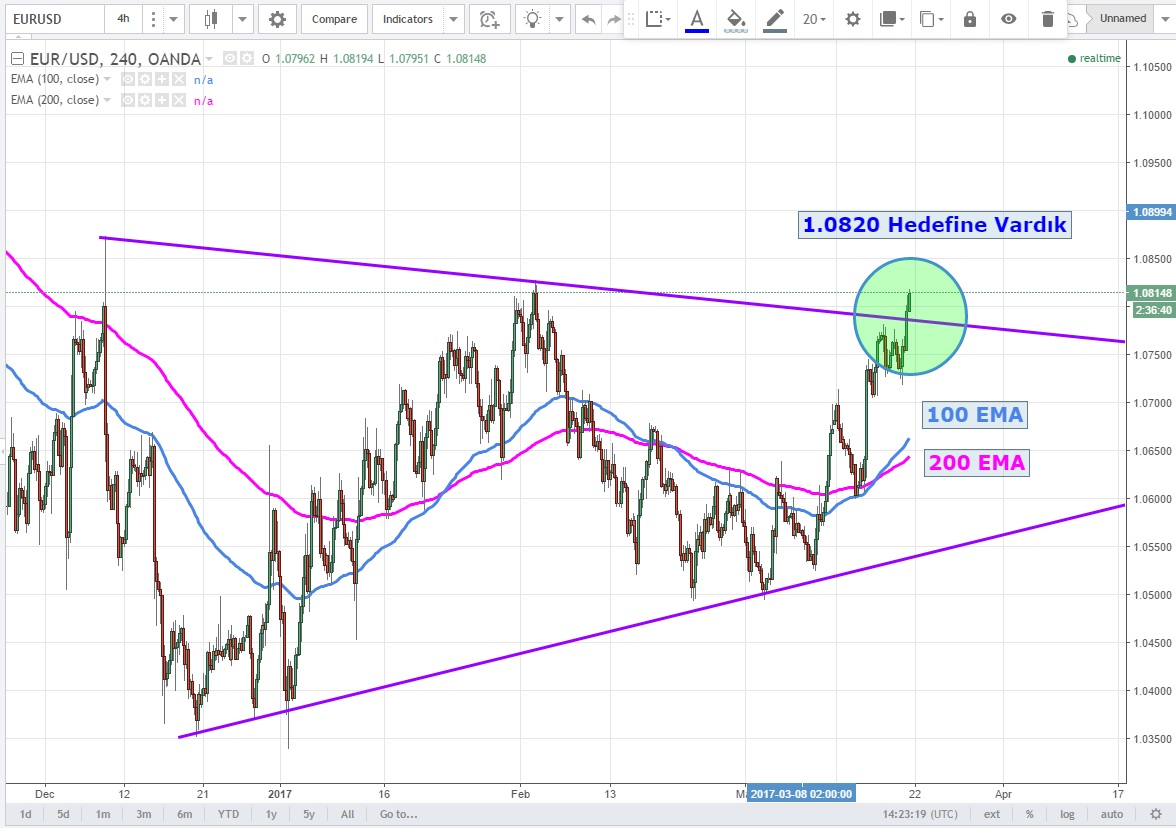
Task: Hide the selected drawing using eye icon
Action: [1009, 19]
